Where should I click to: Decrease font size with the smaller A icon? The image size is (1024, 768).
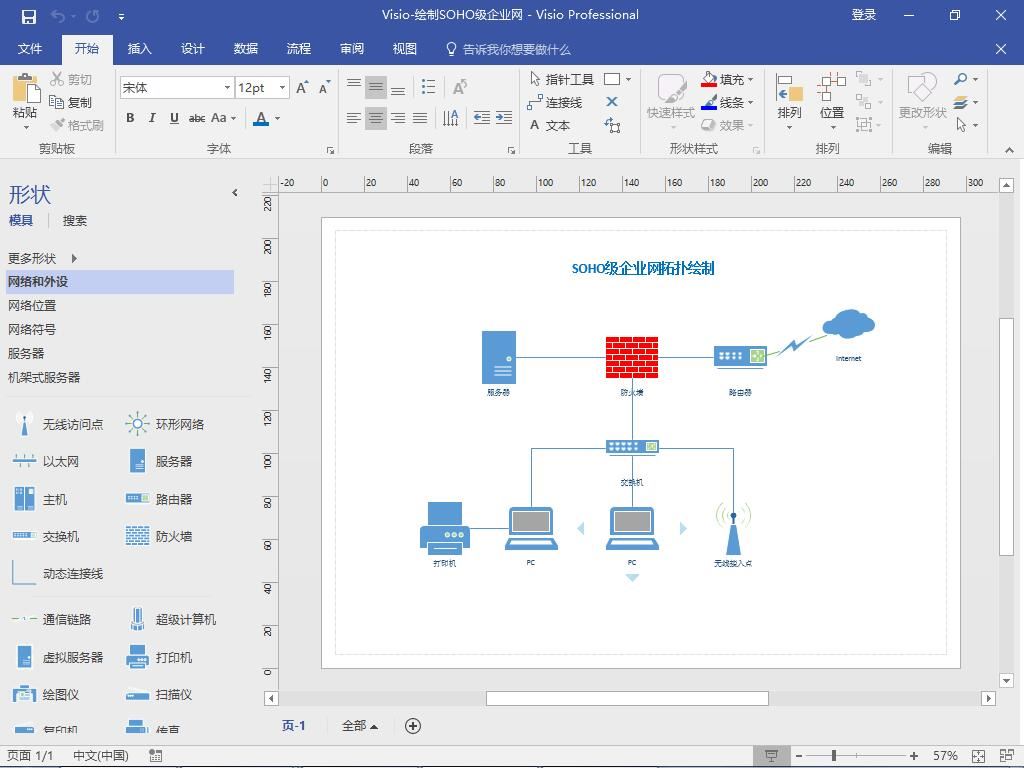324,88
